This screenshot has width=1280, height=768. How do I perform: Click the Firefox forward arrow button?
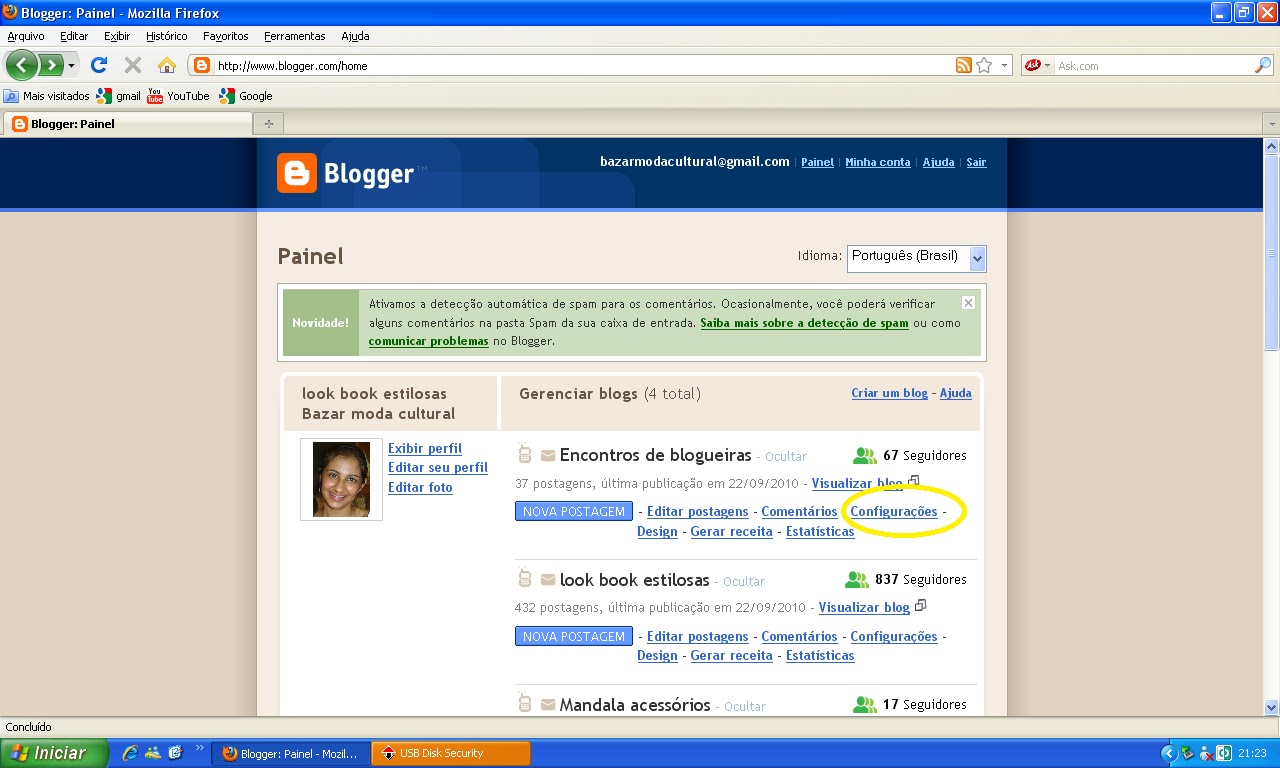pyautogui.click(x=50, y=66)
